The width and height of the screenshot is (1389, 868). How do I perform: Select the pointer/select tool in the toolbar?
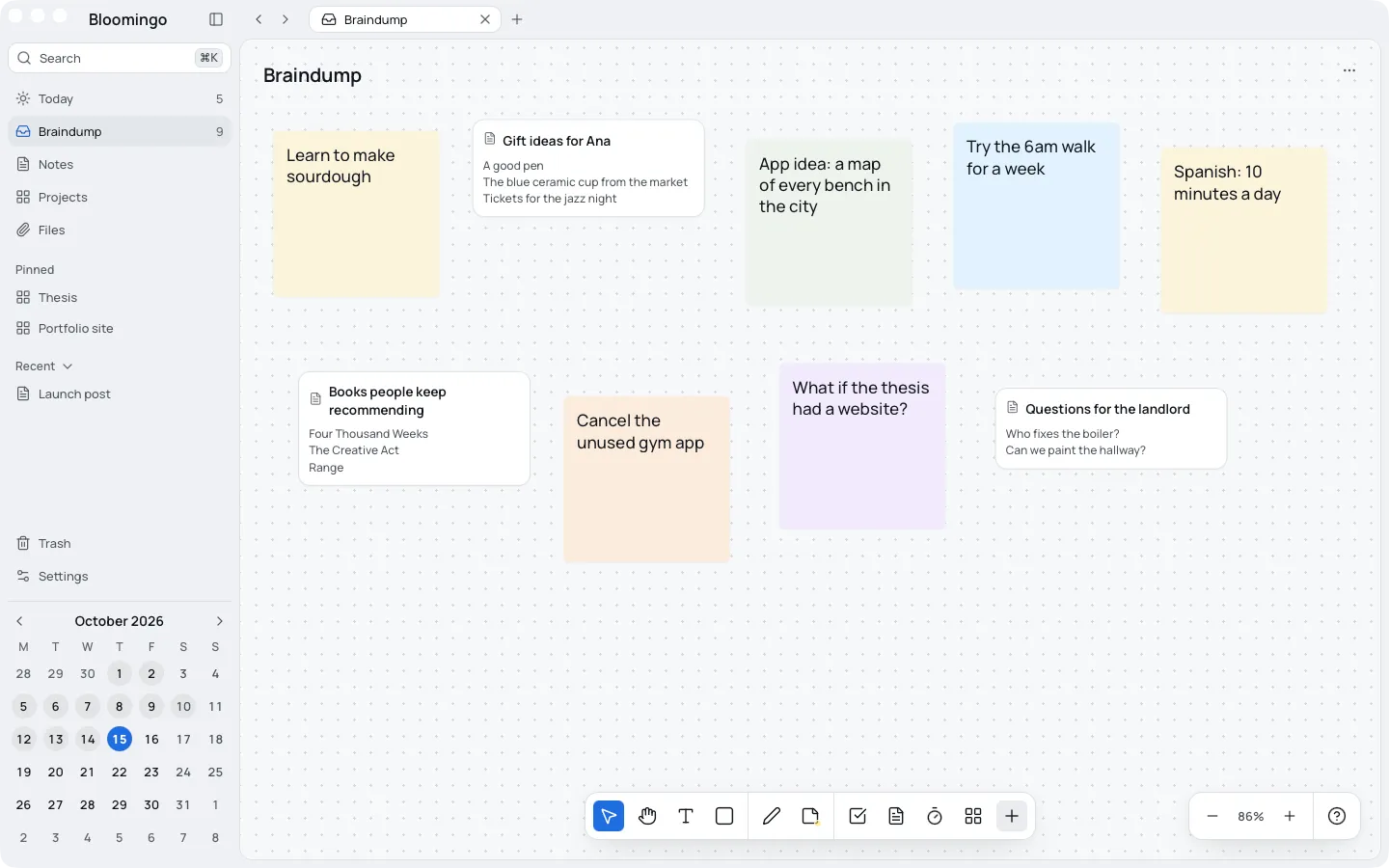(609, 816)
